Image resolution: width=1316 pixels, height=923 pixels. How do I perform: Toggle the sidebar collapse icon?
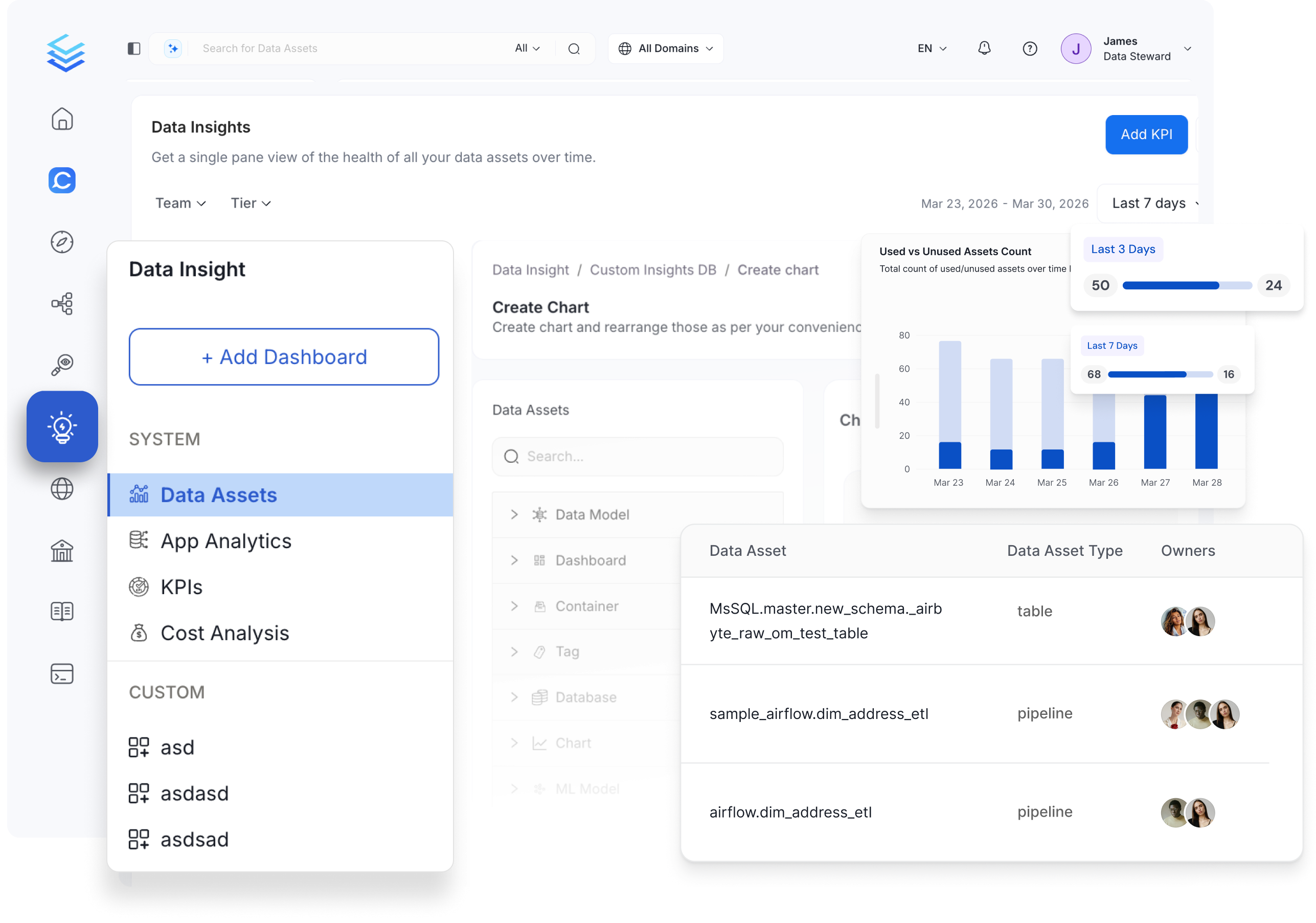[134, 48]
